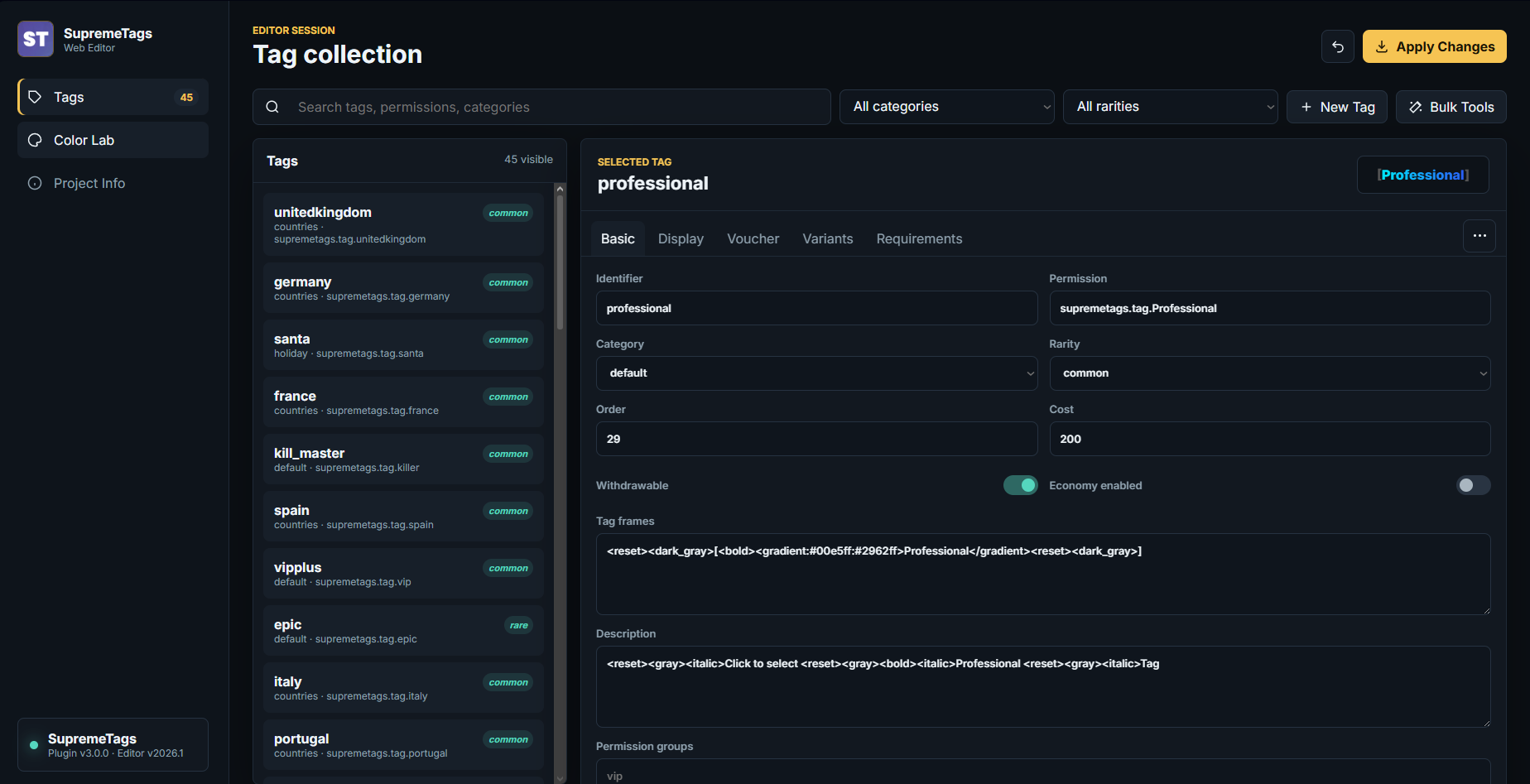Open Bulk Tools
This screenshot has height=784, width=1530.
(x=1451, y=107)
